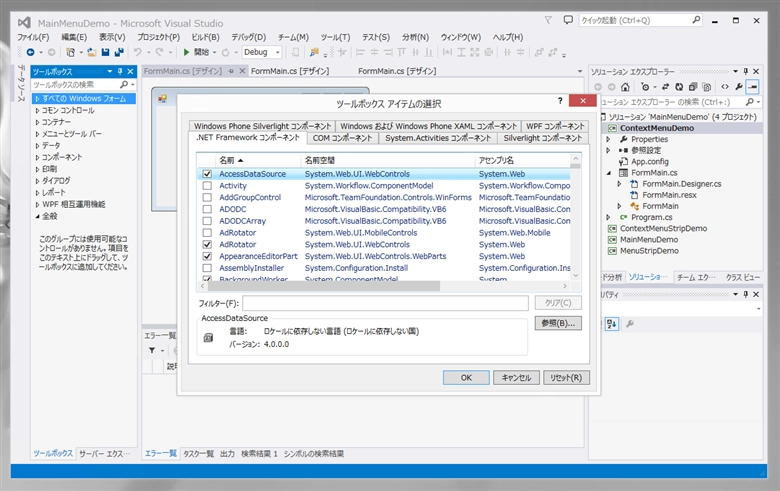Collapse the FormMain.cs node in Solution Explorer
This screenshot has width=780, height=491.
608,173
